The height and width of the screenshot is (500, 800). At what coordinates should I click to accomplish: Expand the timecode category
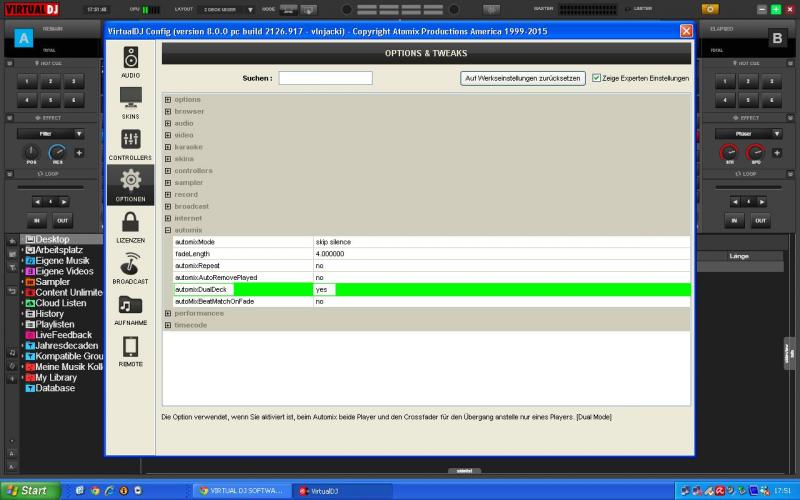(168, 325)
